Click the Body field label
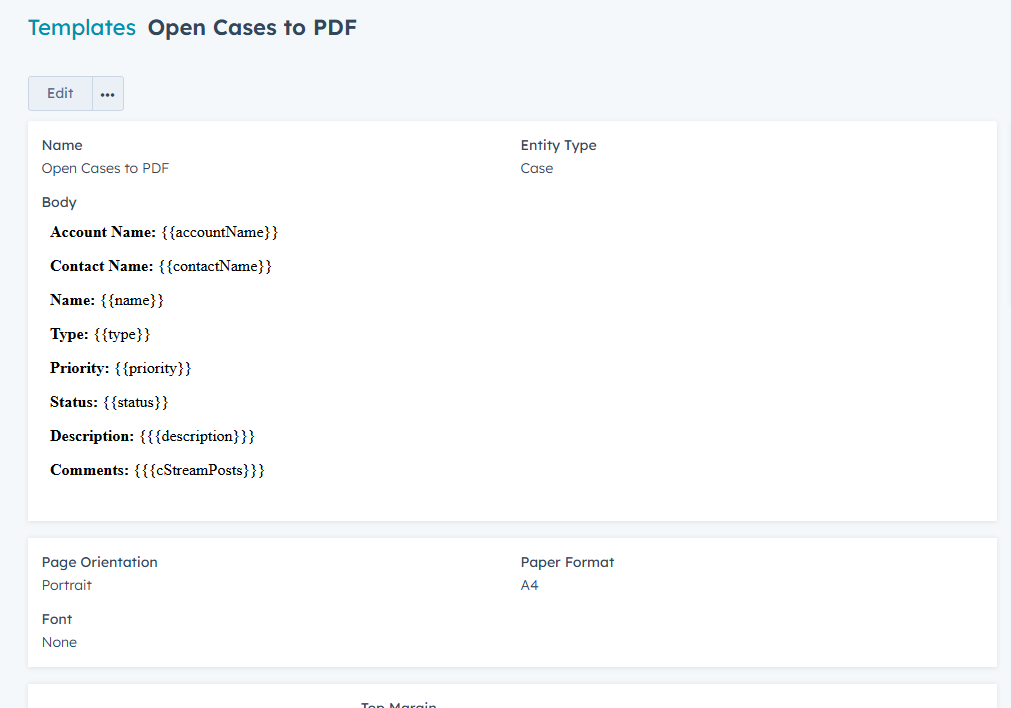Image resolution: width=1011 pixels, height=708 pixels. pos(59,202)
